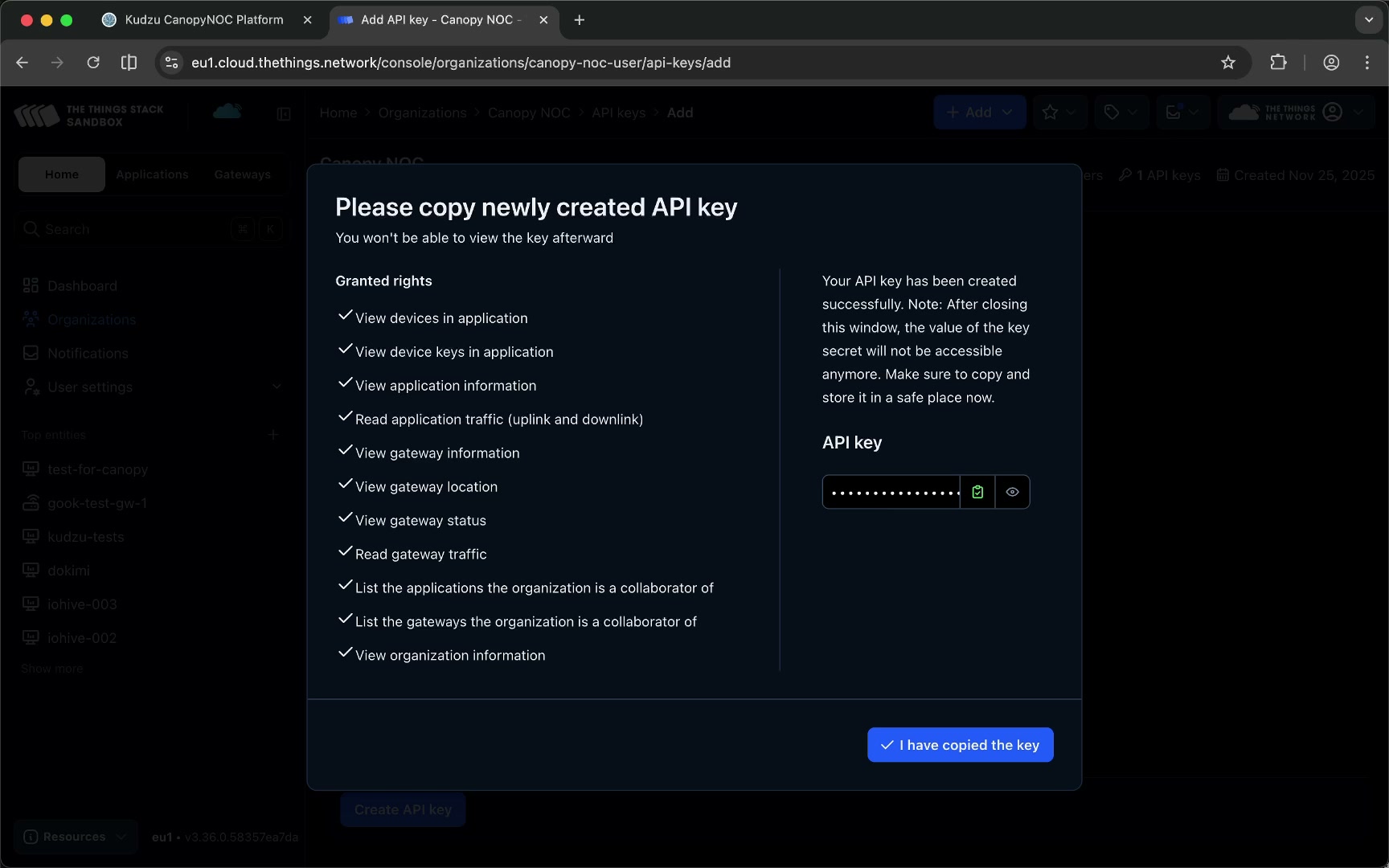Image resolution: width=1389 pixels, height=868 pixels.
Task: Switch to Kudzu CanopyNOC Platform tab
Action: coord(204,20)
